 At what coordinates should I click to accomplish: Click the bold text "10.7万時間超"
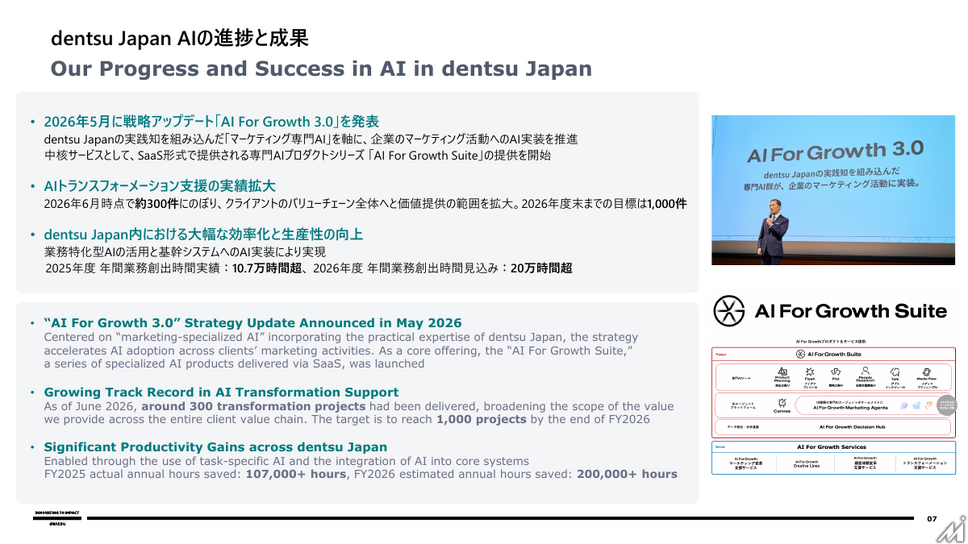[267, 268]
